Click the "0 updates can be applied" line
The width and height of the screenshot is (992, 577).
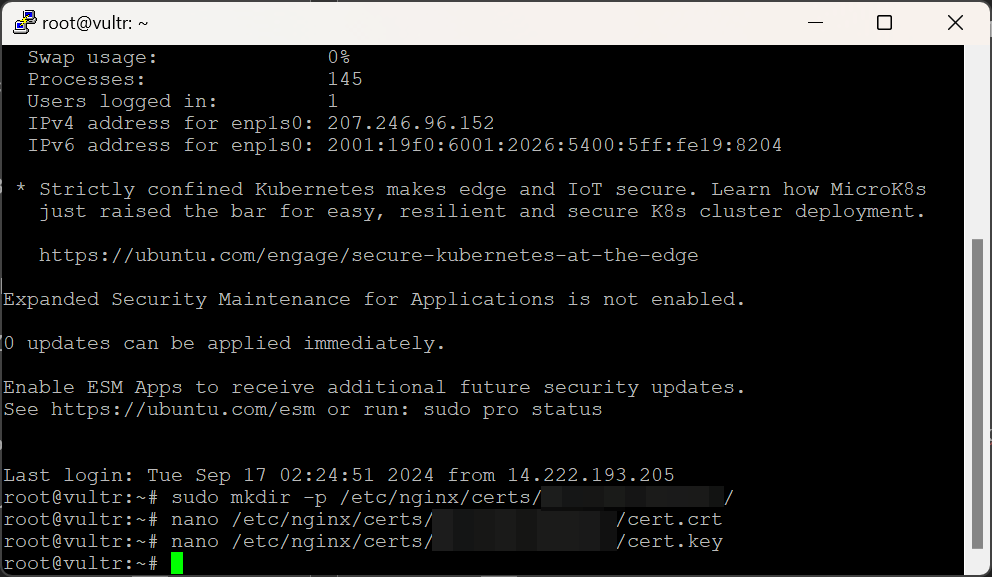pos(224,344)
